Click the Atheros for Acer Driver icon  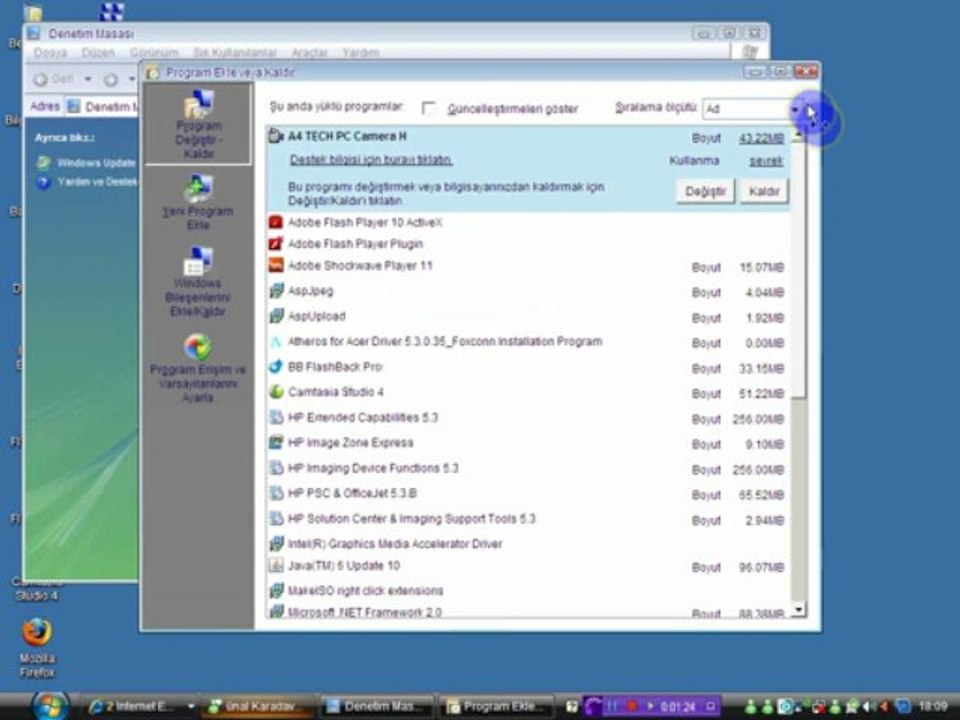[x=276, y=342]
